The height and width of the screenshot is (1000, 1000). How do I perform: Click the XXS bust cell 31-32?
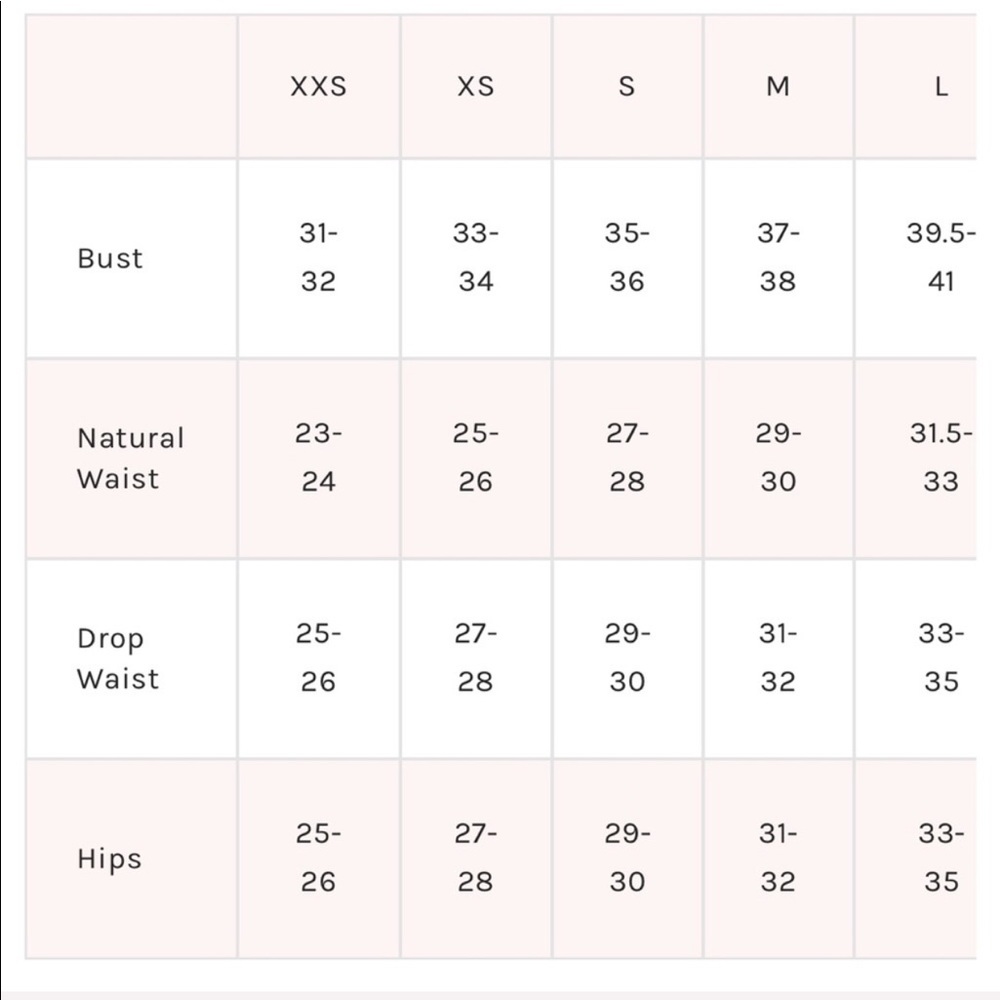(x=318, y=258)
